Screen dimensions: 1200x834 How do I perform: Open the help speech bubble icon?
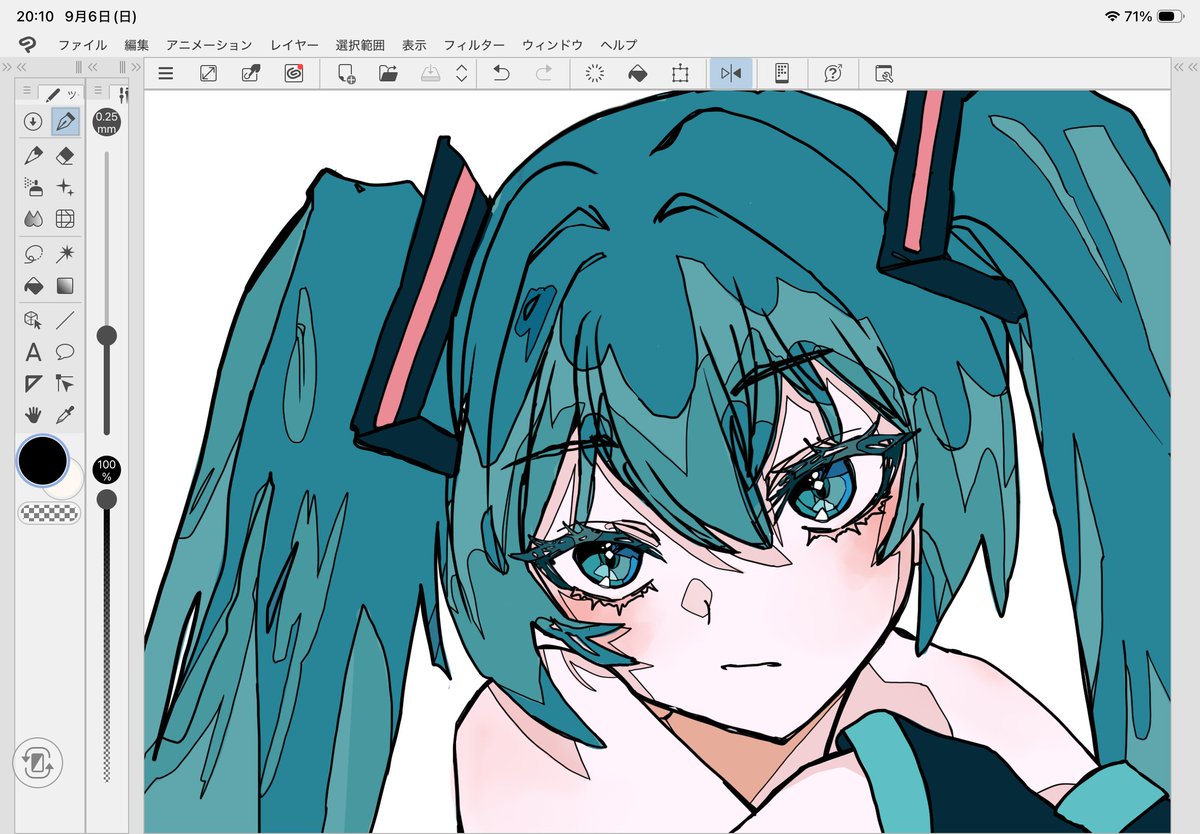(x=832, y=73)
